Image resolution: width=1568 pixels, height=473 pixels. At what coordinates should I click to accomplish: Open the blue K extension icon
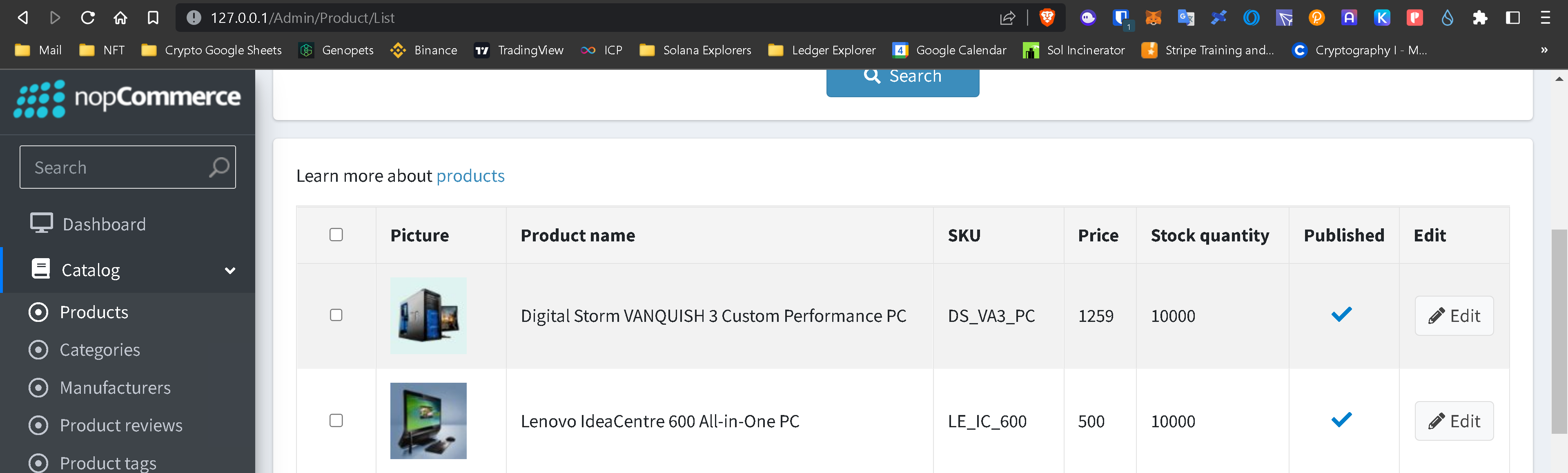[1382, 18]
